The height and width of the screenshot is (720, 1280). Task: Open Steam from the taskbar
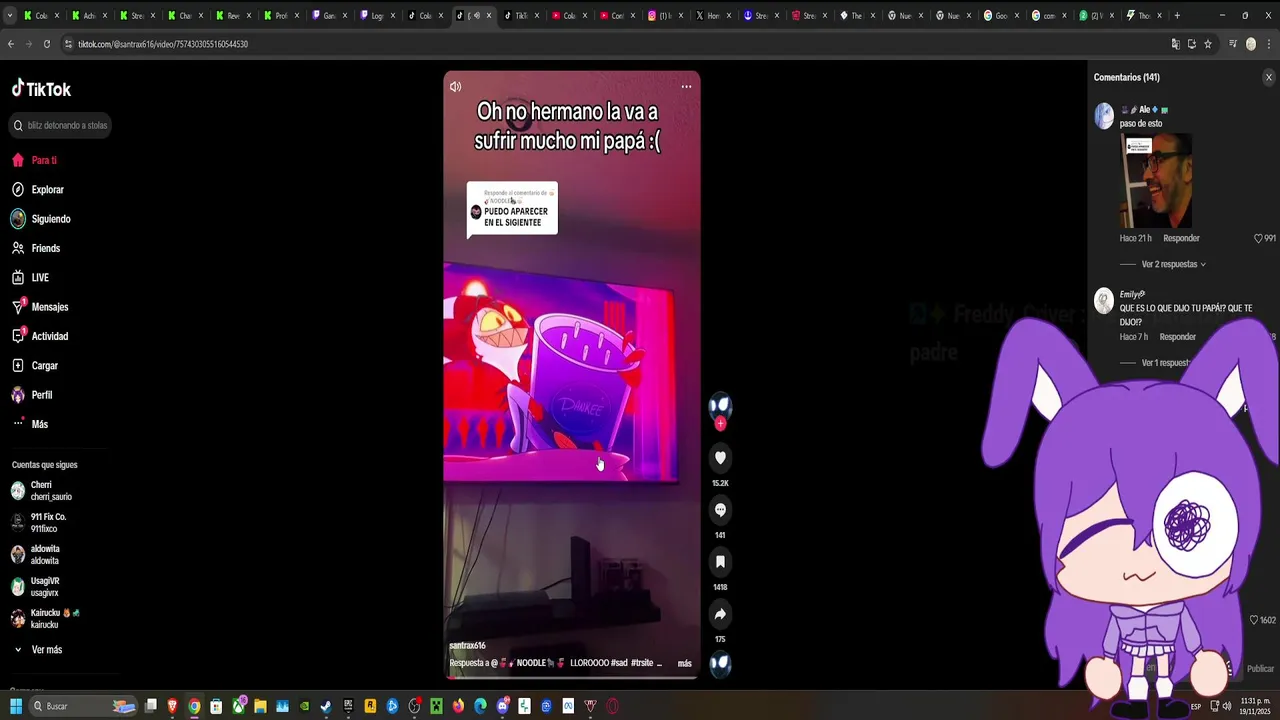pos(326,706)
